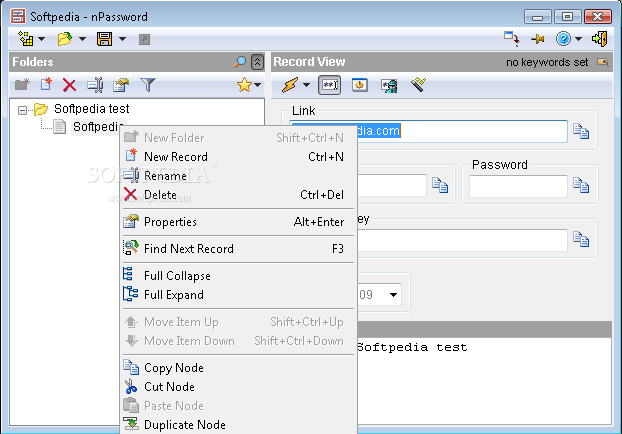Viewport: 622px width, 434px height.
Task: Click the magic wand password generator icon
Action: click(x=418, y=84)
